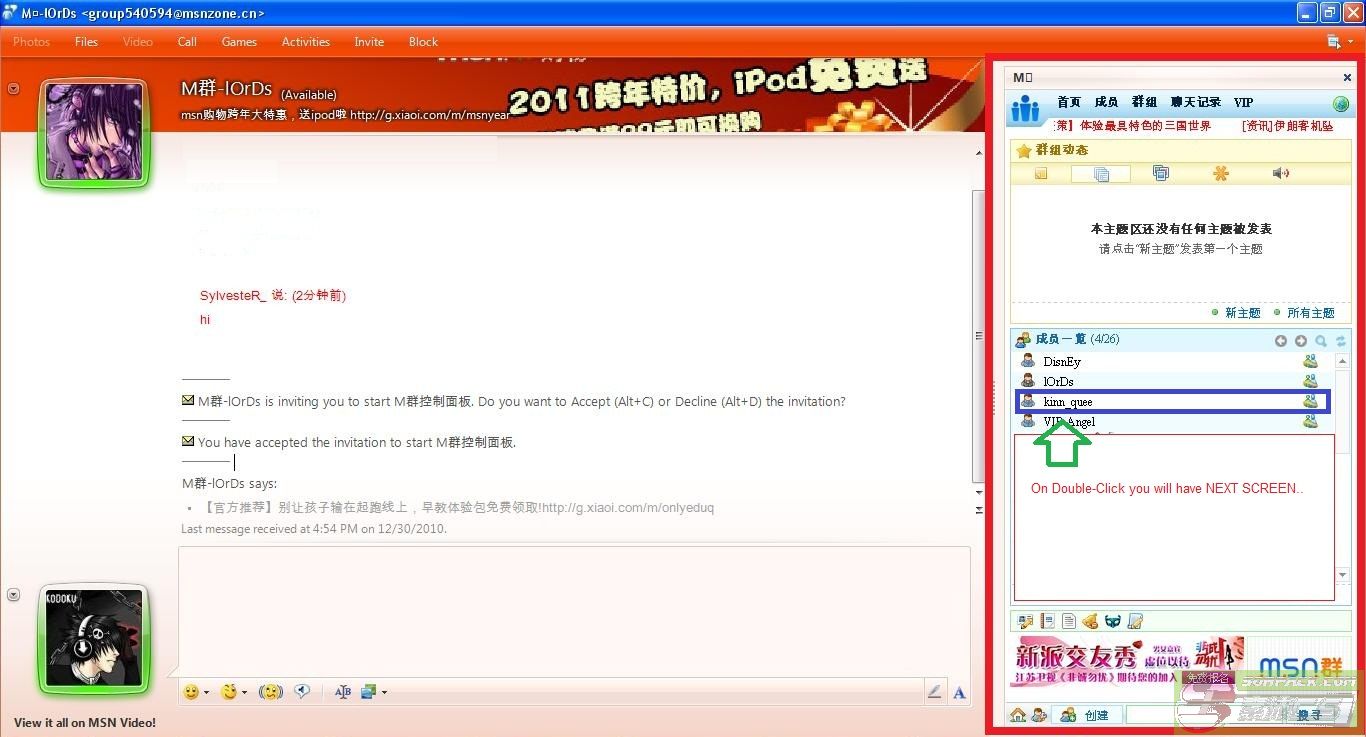Viewport: 1366px width, 737px height.
Task: Collapse contact display picture with top arrow
Action: (14, 89)
